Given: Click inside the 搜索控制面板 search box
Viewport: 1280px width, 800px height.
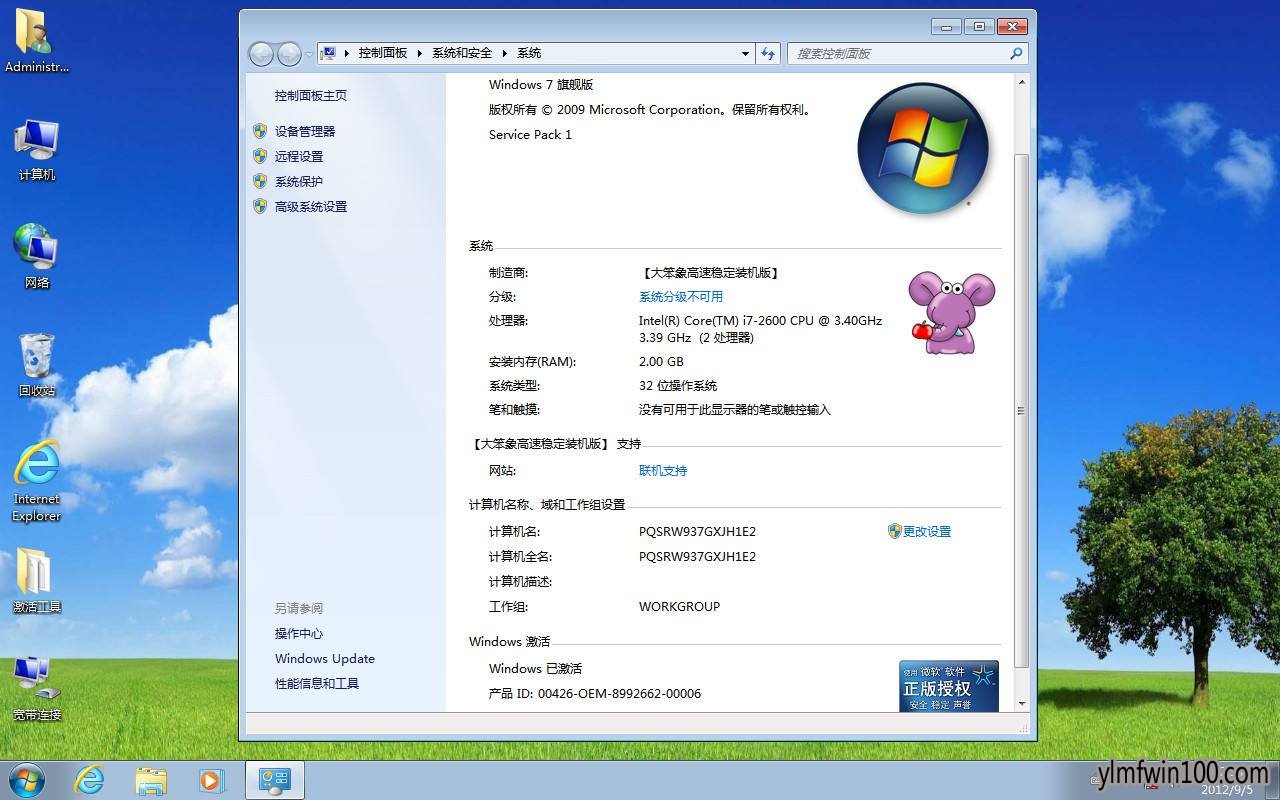Looking at the screenshot, I should 900,53.
